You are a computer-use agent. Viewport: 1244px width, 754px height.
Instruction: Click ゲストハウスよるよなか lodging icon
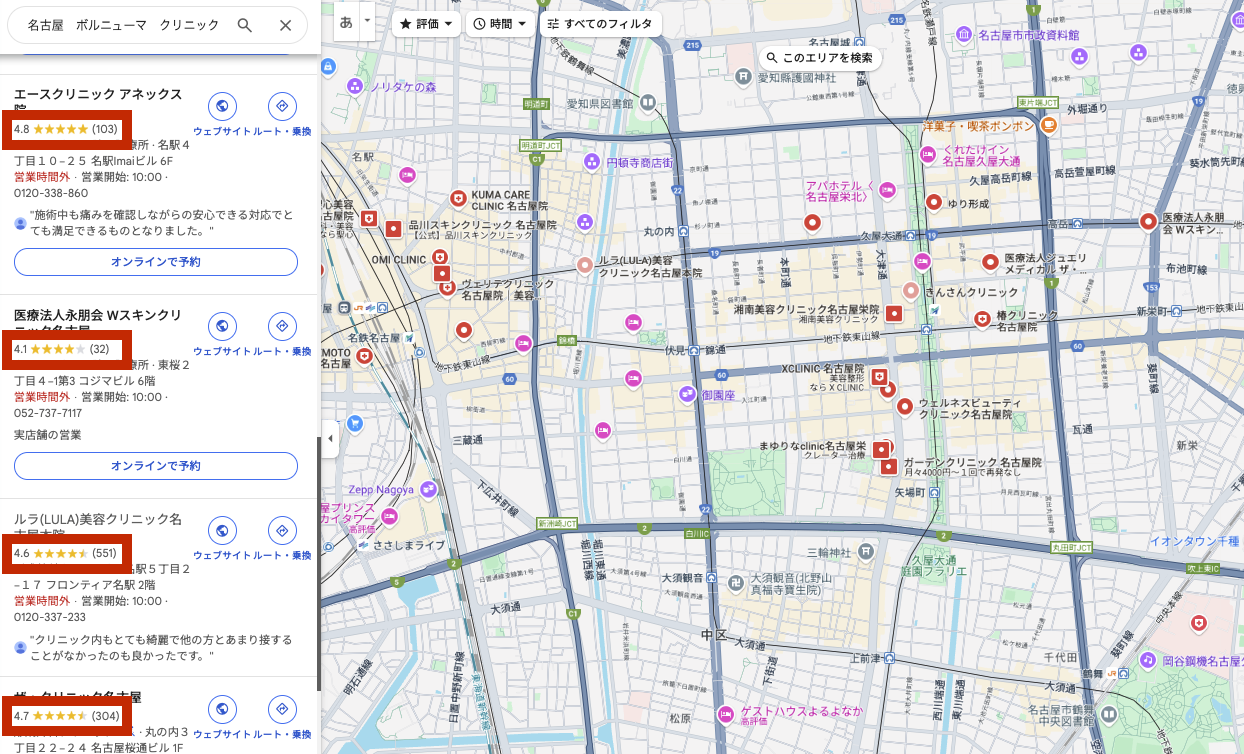click(x=725, y=713)
